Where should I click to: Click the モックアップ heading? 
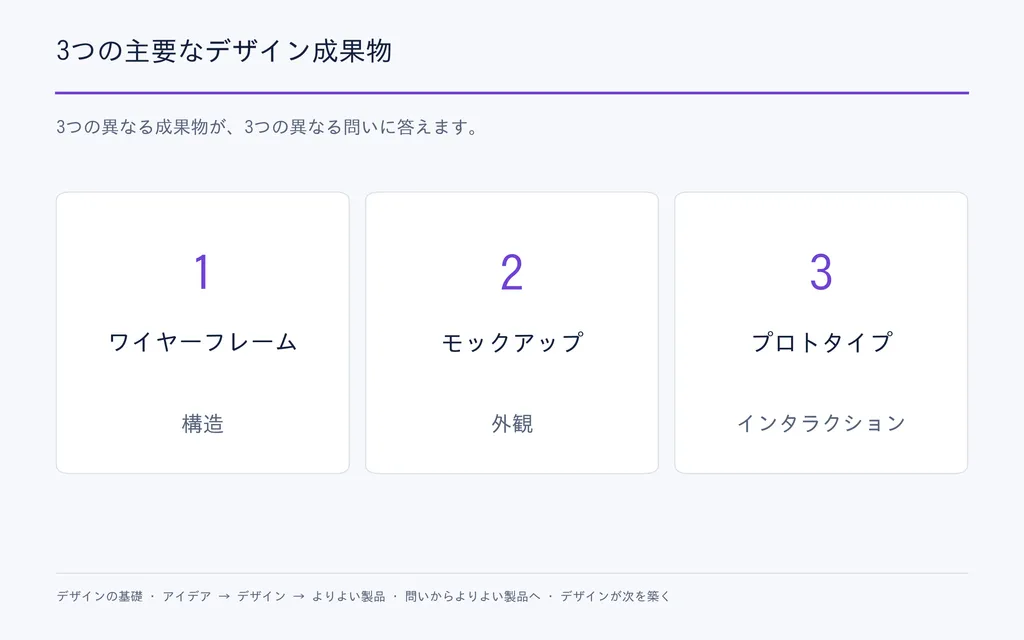tap(512, 342)
